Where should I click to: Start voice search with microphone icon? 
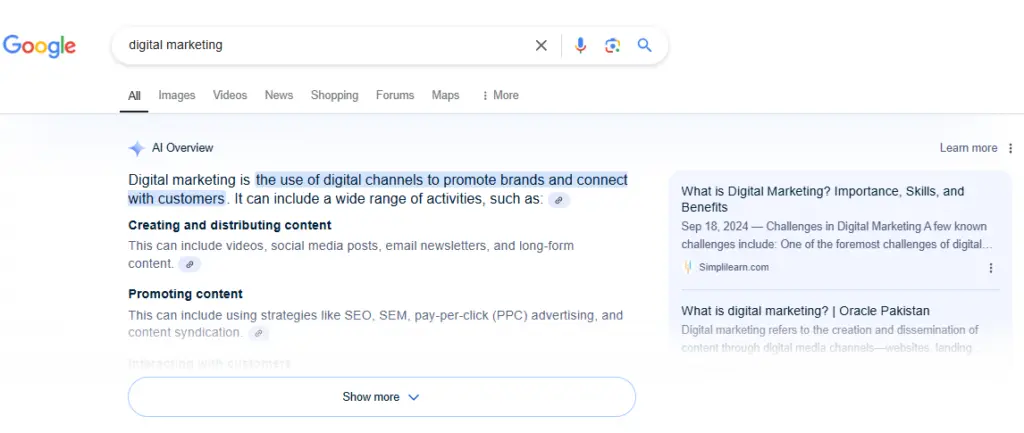coord(580,45)
